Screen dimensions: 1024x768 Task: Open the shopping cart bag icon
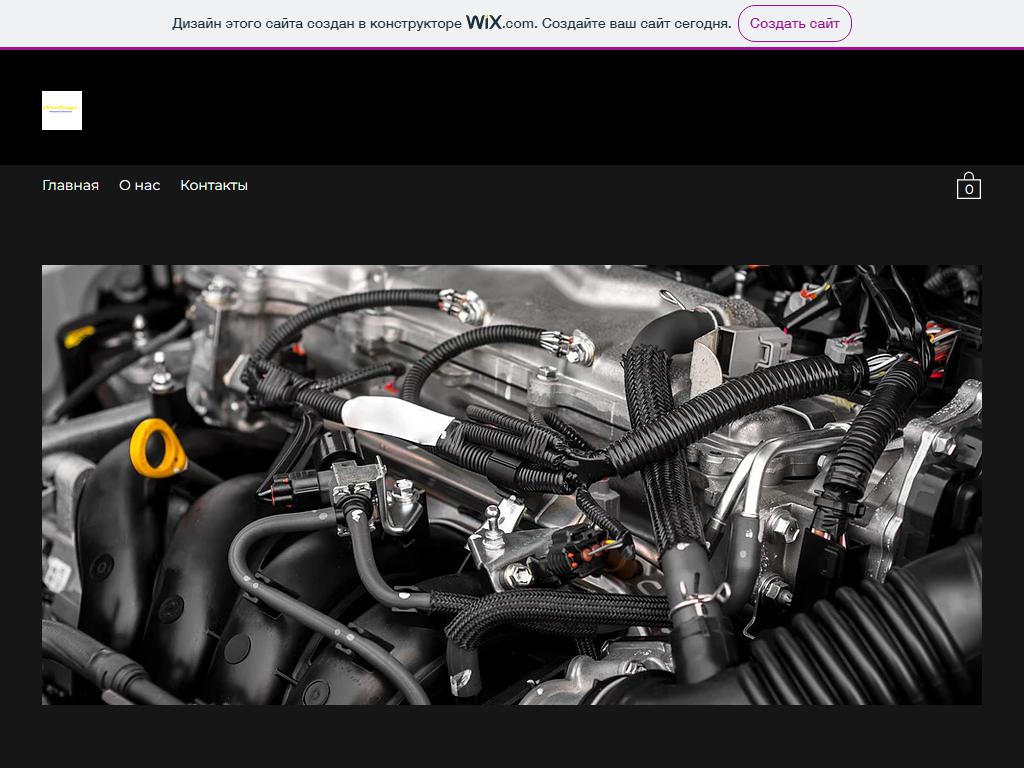pos(968,186)
